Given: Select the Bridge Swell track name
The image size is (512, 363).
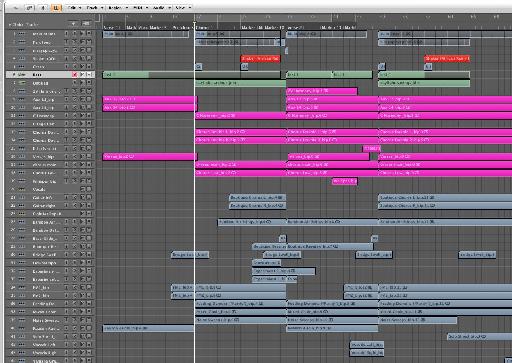Looking at the screenshot, I should 44,255.
